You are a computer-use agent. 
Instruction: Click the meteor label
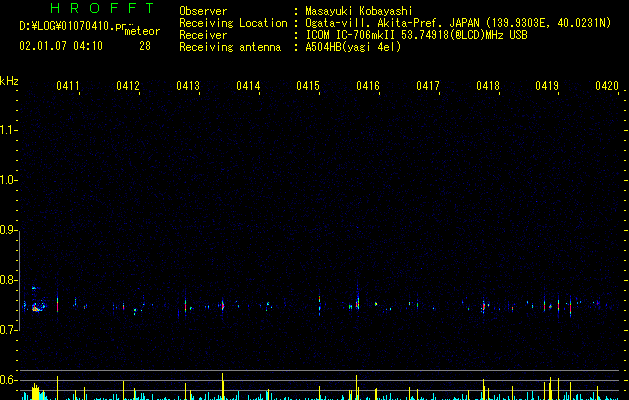coord(142,31)
